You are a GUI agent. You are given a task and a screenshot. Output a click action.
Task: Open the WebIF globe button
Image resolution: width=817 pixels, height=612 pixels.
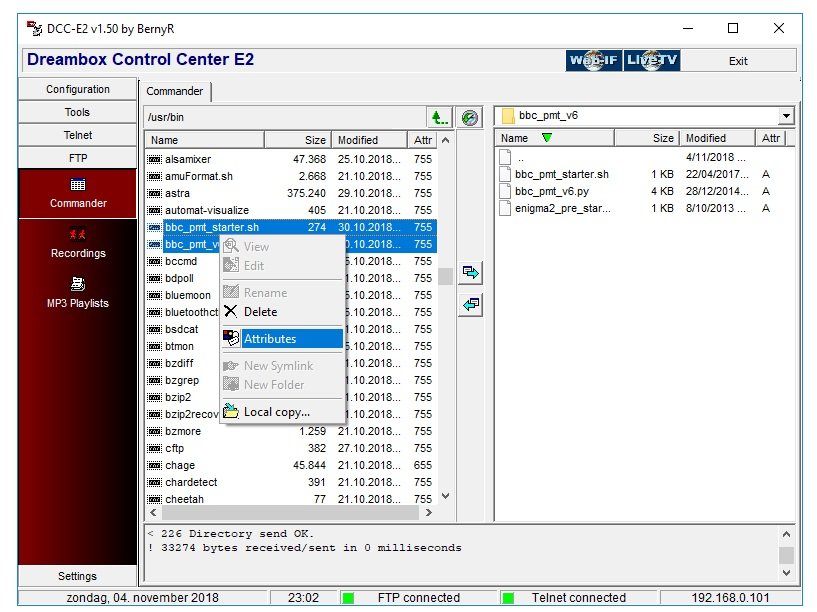[593, 60]
